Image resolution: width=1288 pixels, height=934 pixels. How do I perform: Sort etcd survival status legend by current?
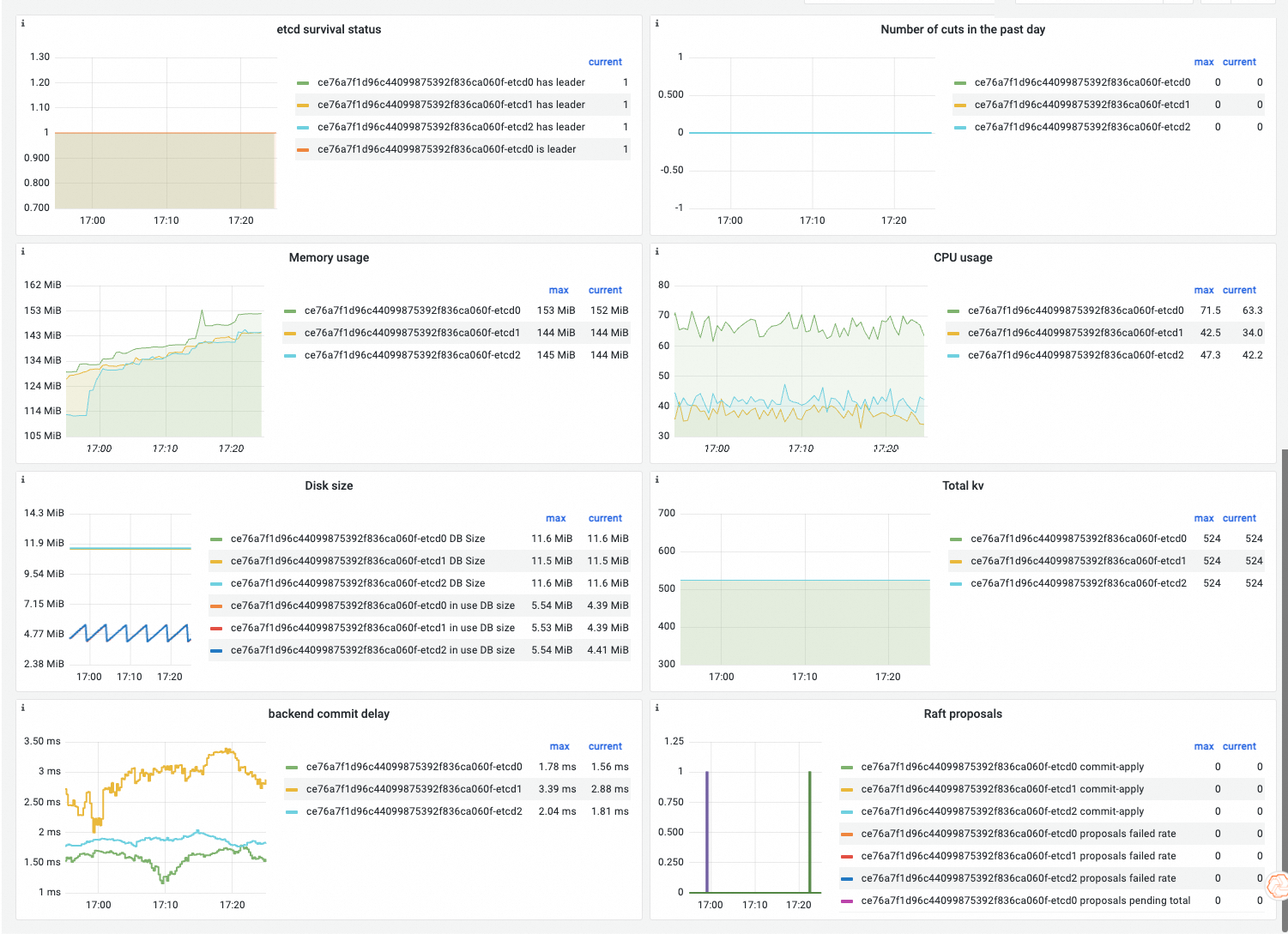point(605,62)
